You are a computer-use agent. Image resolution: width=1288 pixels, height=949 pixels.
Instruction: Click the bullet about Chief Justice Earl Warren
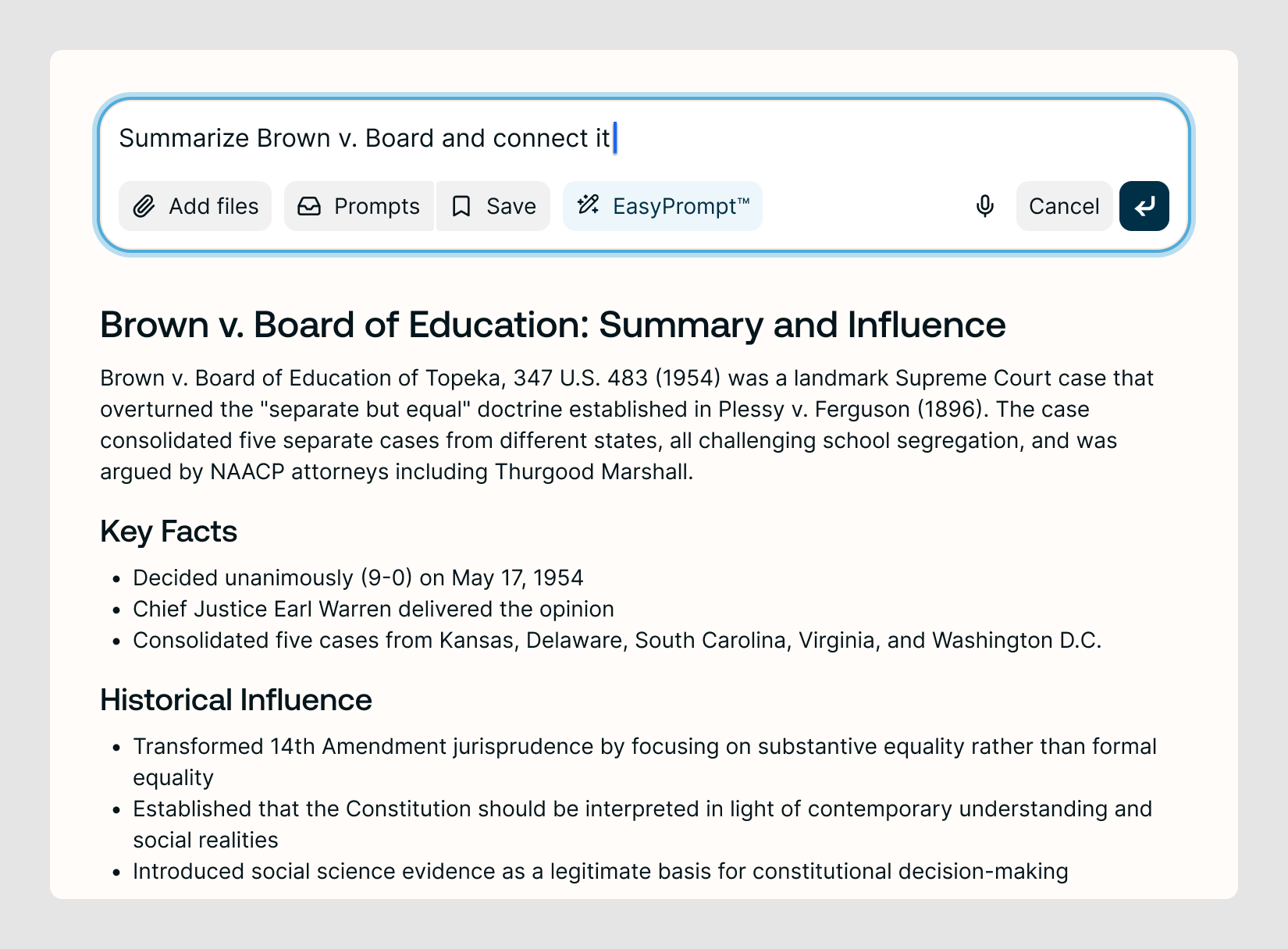373,609
